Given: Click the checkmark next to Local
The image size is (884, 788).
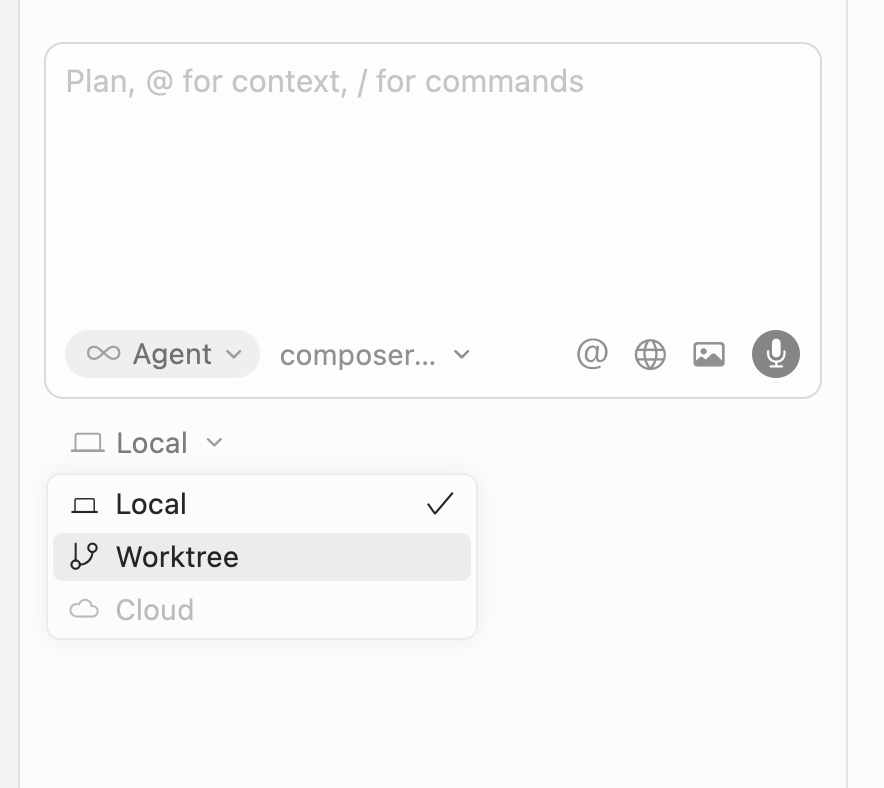Looking at the screenshot, I should (440, 504).
